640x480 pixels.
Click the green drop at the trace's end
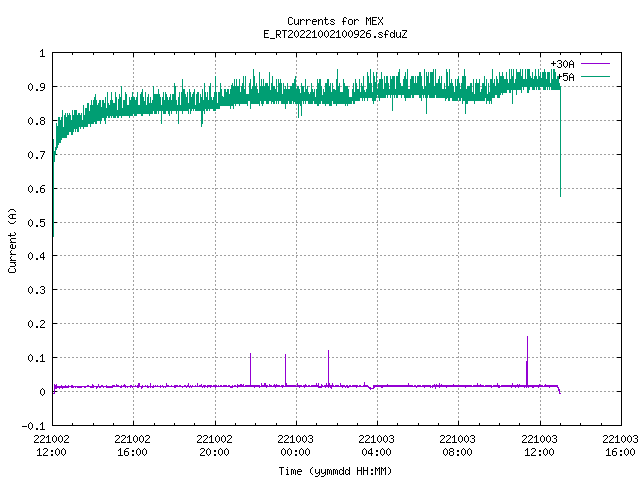point(560,143)
